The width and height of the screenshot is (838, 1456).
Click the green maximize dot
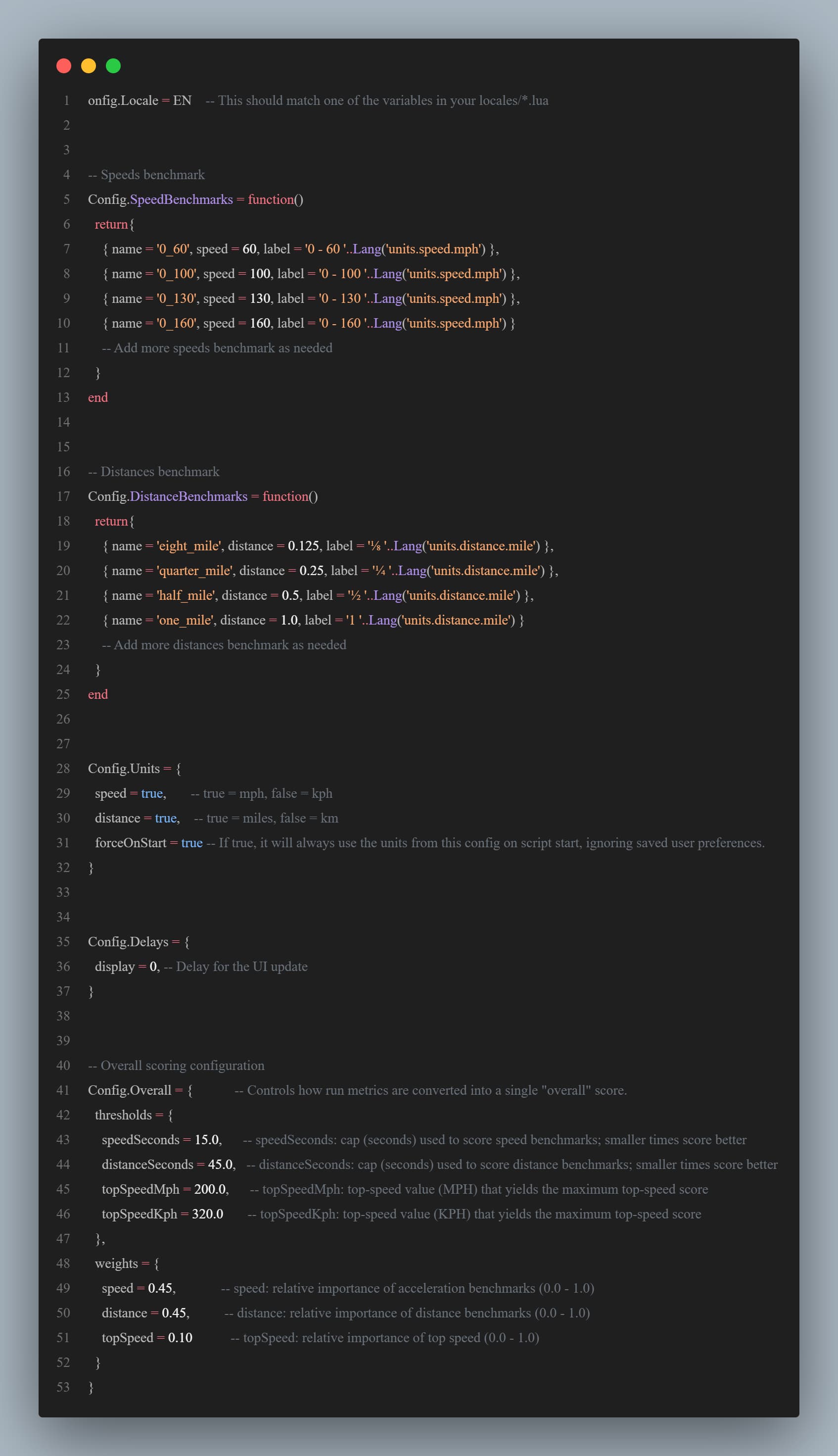(113, 66)
